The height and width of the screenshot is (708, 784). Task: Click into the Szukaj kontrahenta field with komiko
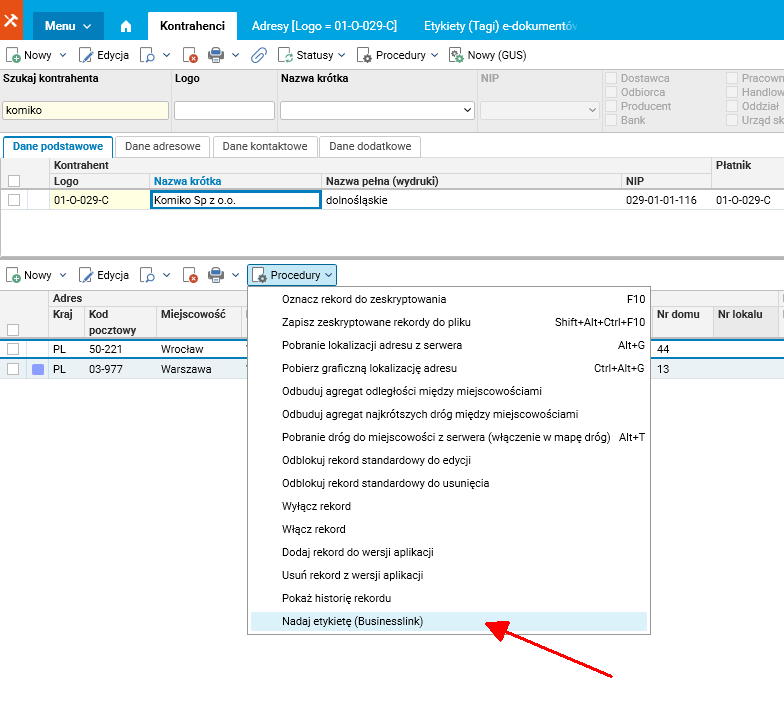[86, 110]
